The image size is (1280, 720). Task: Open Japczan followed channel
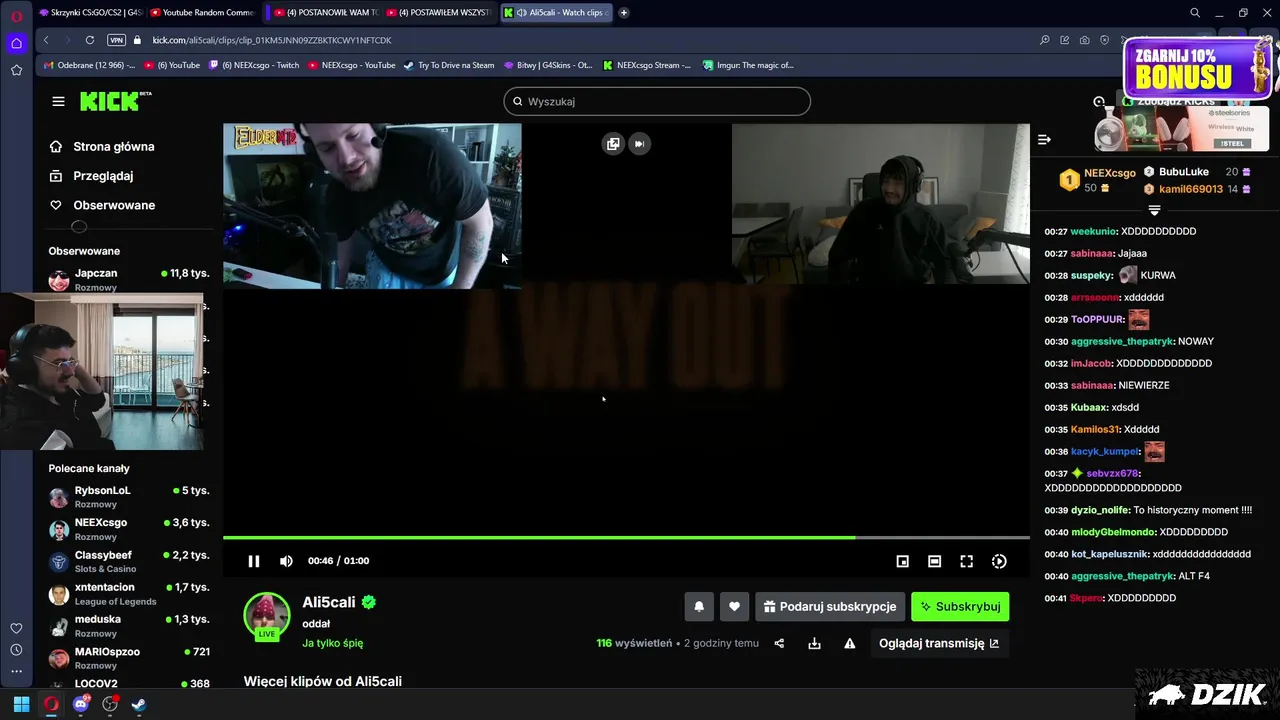(128, 279)
